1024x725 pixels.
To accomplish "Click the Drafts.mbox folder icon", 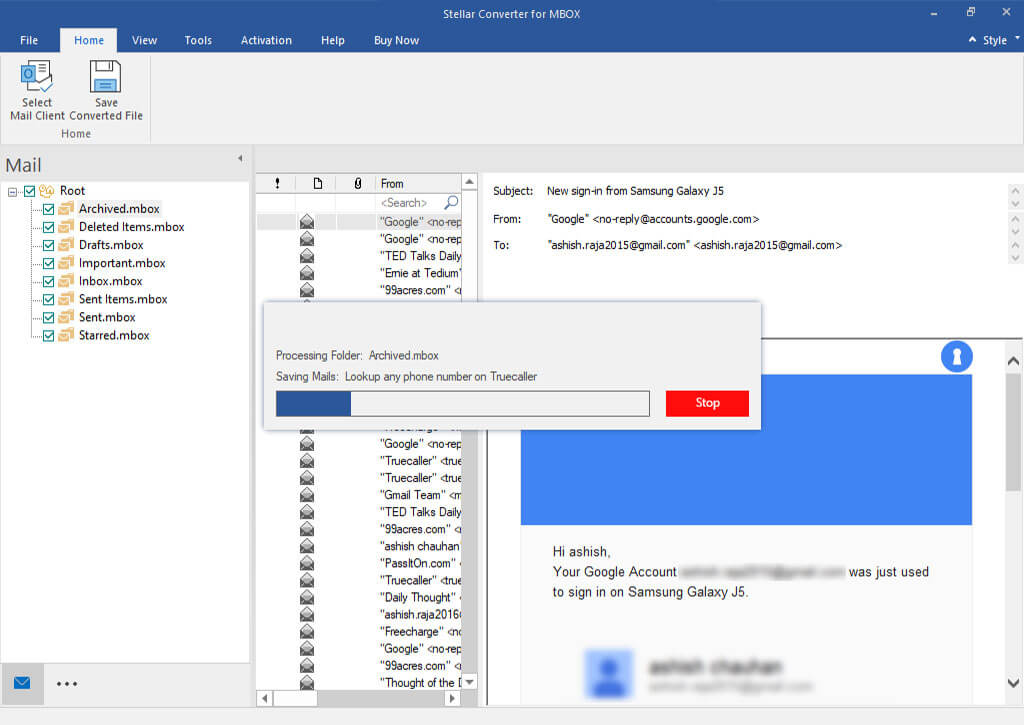I will click(x=66, y=245).
